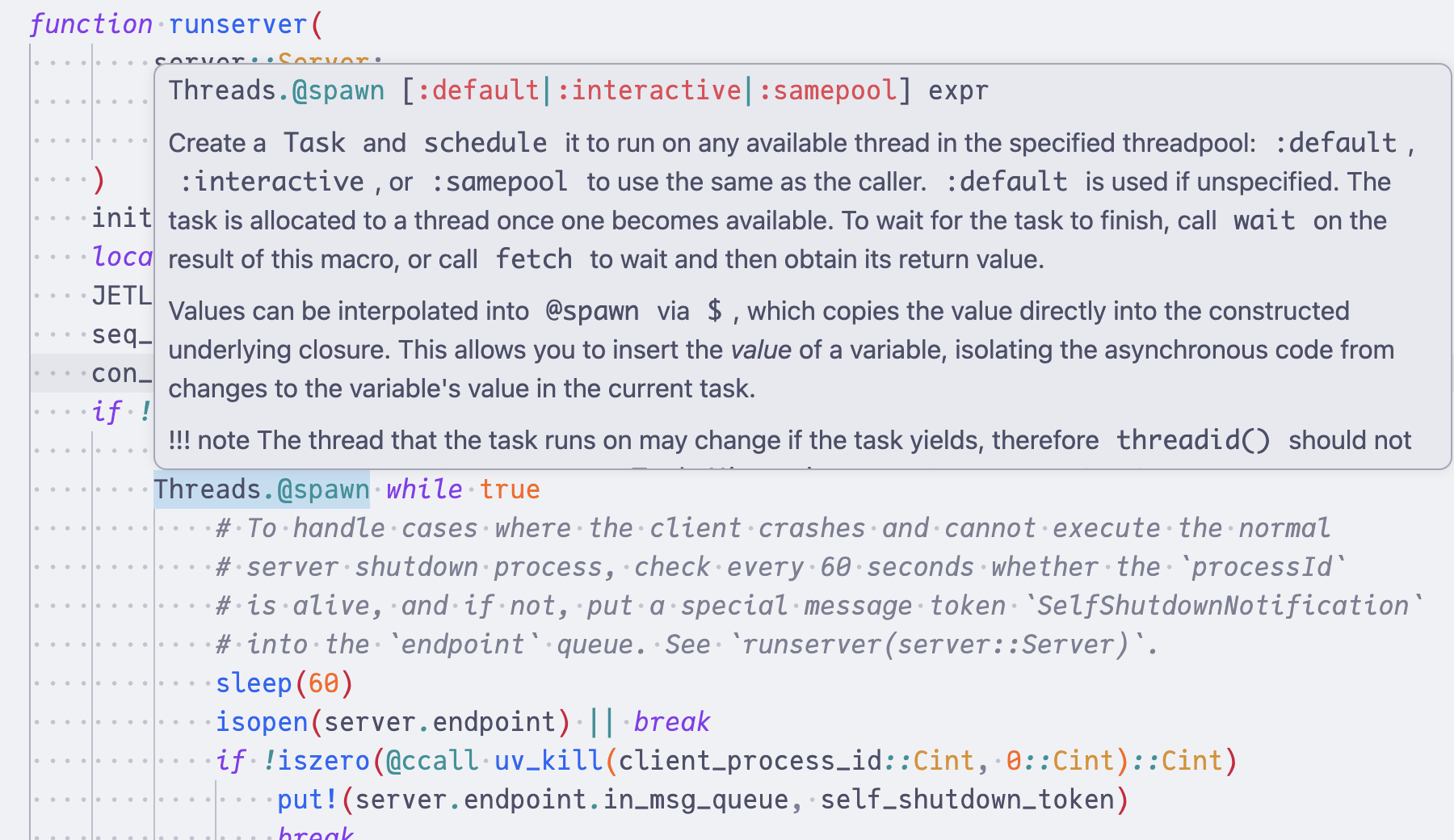
Task: Click 'put!' call in the code
Action: pyautogui.click(x=308, y=800)
